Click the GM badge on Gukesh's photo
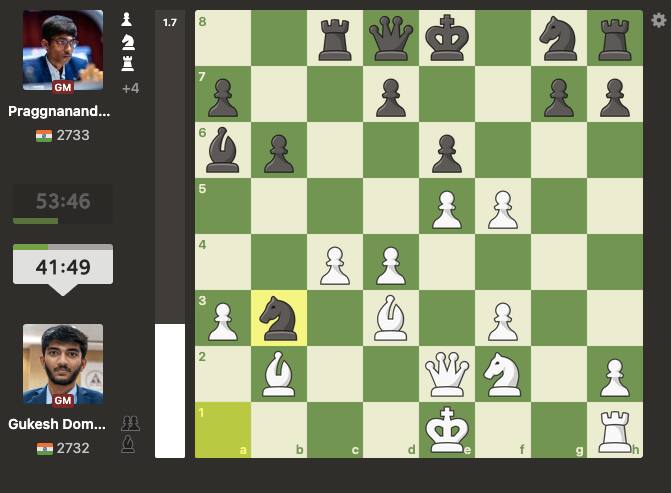 [63, 401]
